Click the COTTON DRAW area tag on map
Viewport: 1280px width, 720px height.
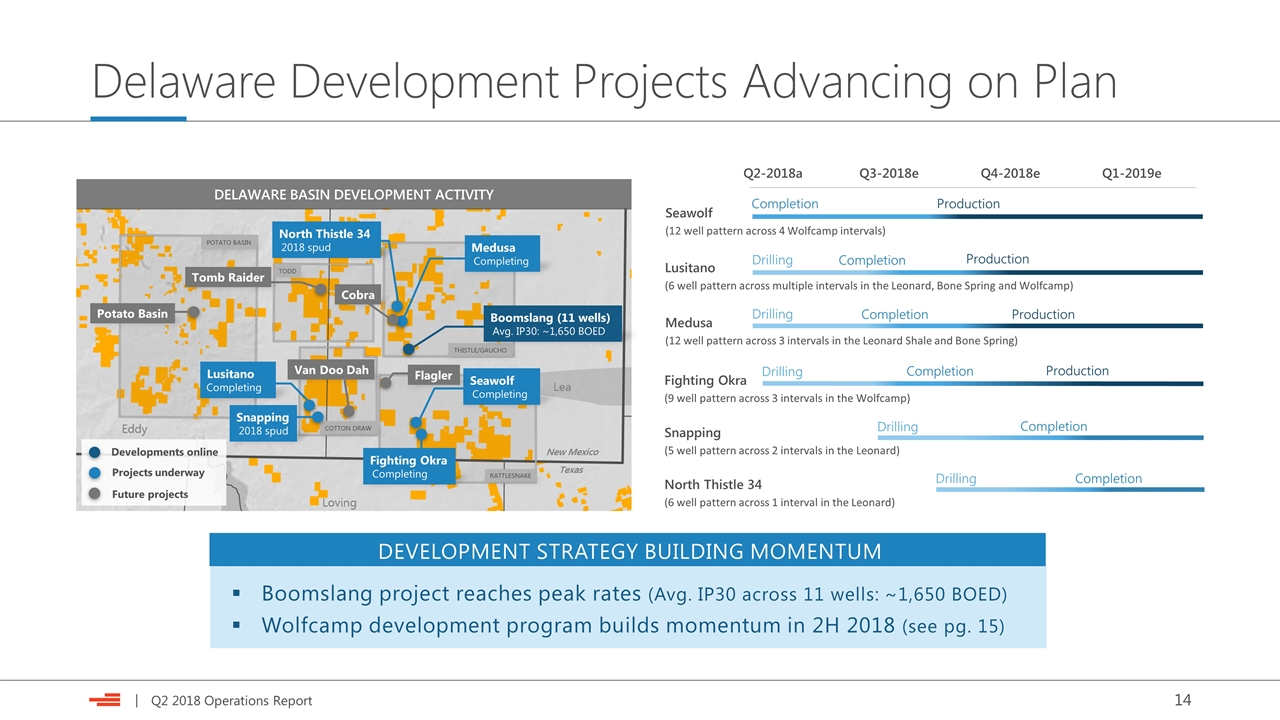[x=349, y=428]
